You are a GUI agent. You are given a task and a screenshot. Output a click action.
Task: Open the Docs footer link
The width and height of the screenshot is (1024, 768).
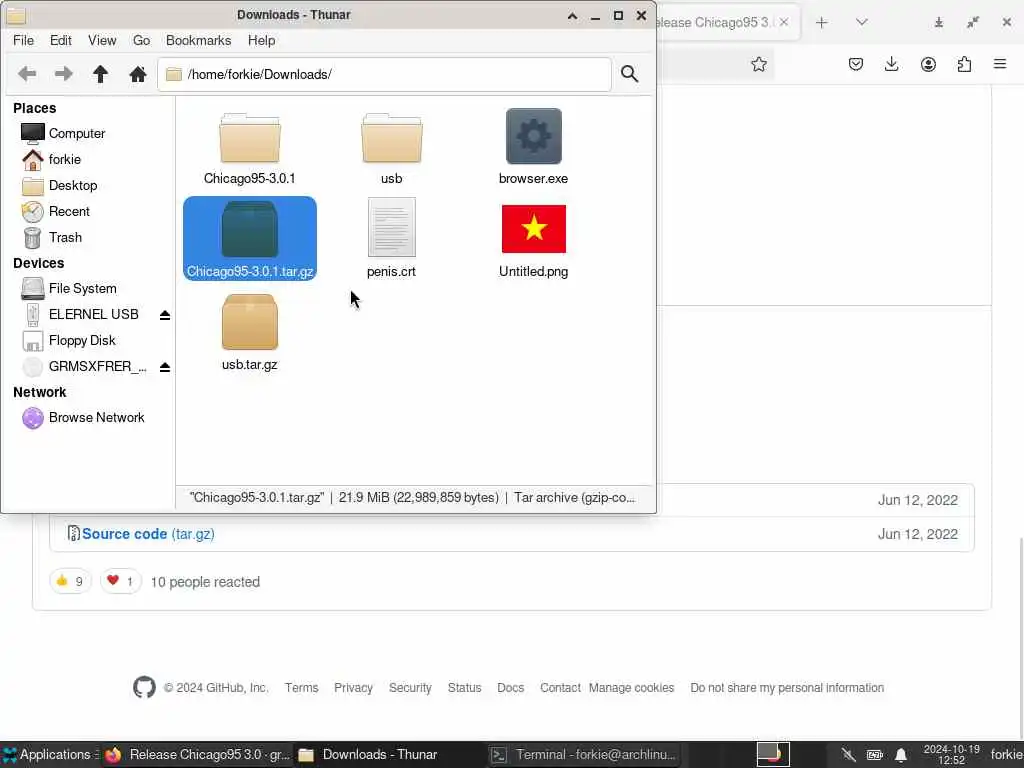(x=511, y=688)
